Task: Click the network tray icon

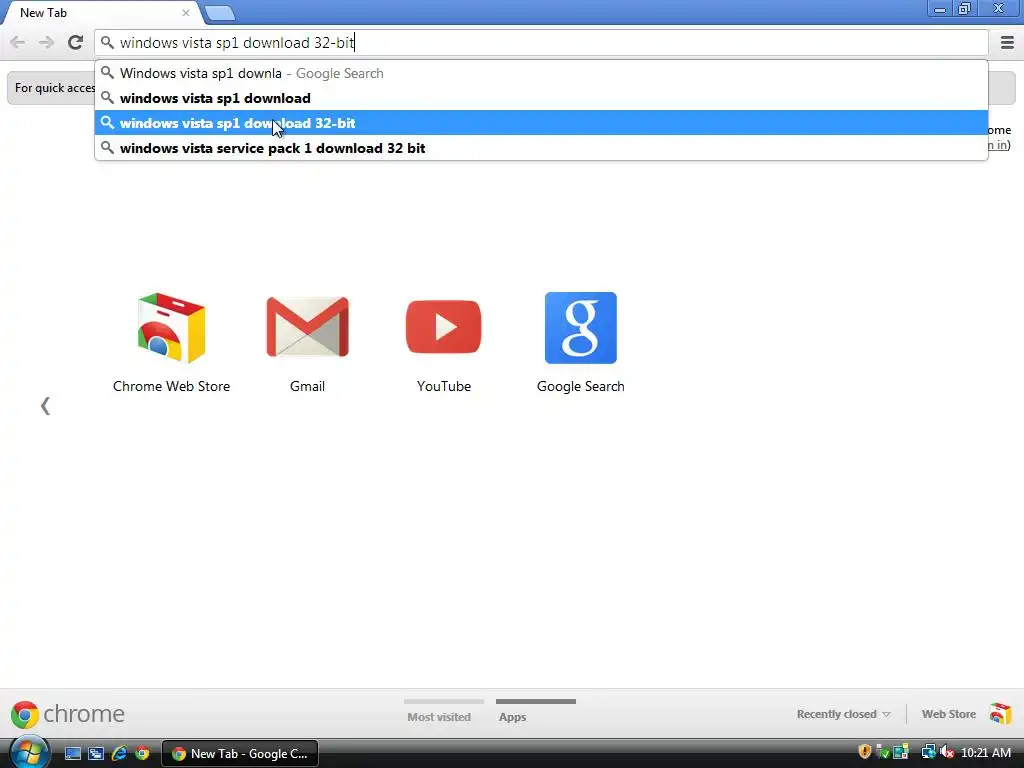Action: pos(927,752)
